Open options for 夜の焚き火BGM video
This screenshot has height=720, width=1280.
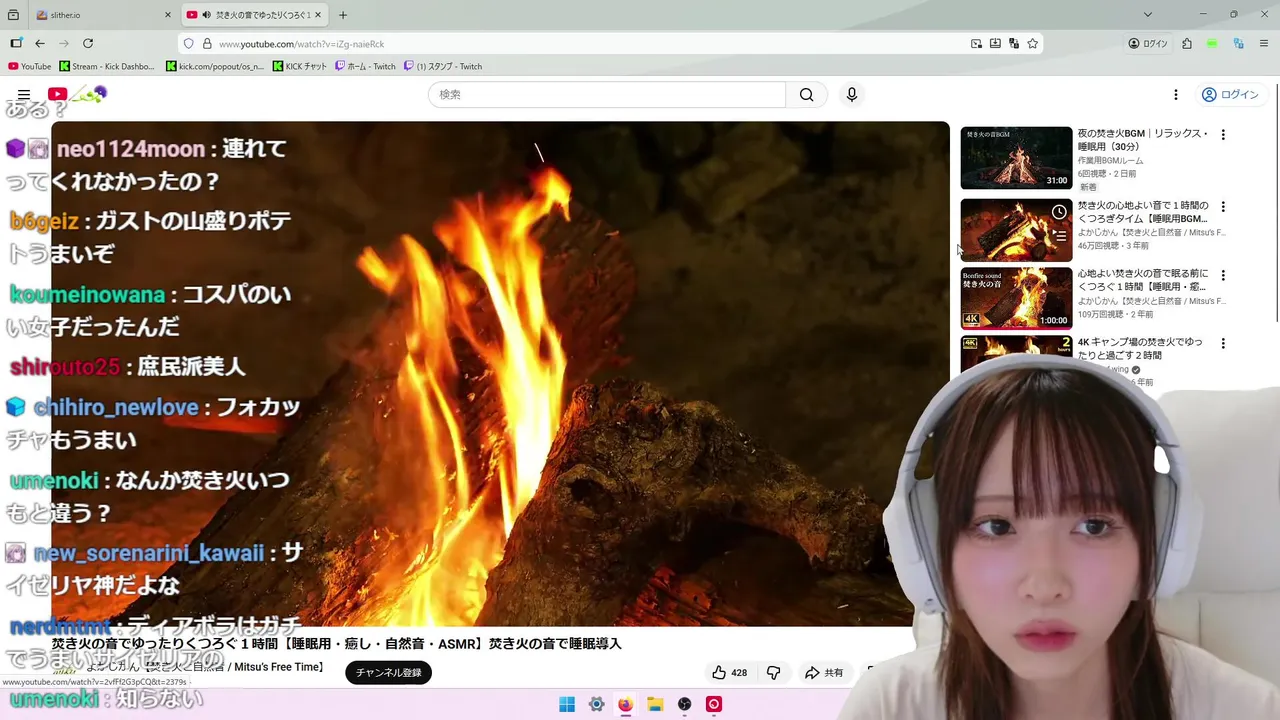click(x=1222, y=135)
